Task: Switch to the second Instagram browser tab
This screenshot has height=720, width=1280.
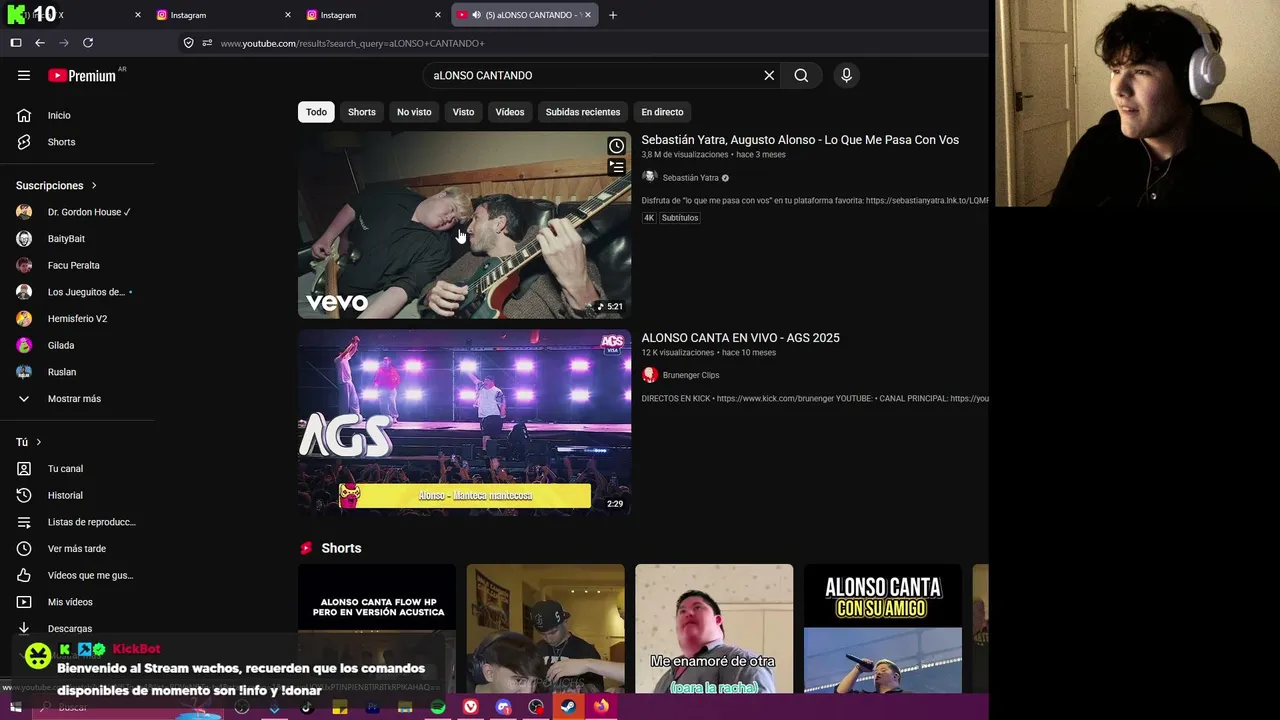Action: coord(373,15)
